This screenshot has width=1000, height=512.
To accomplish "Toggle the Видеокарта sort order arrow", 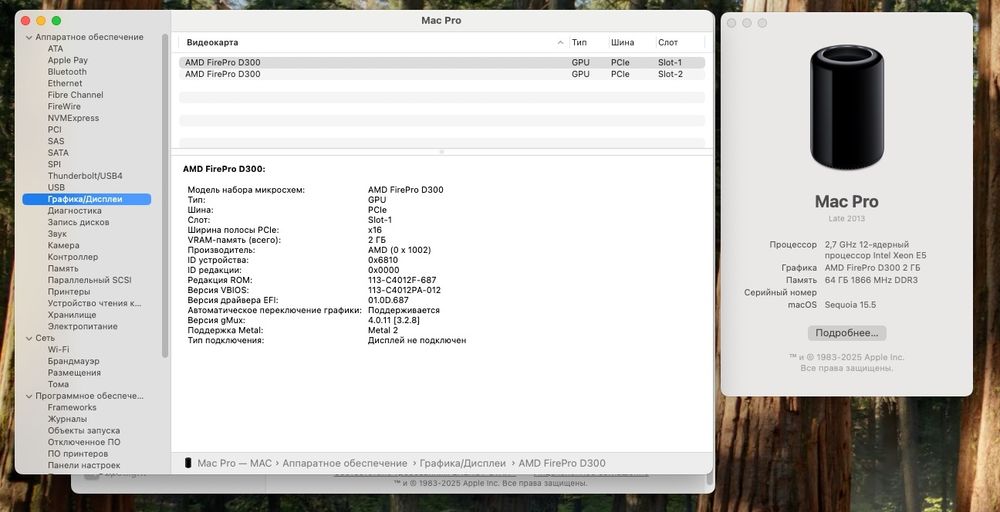I will [x=561, y=43].
